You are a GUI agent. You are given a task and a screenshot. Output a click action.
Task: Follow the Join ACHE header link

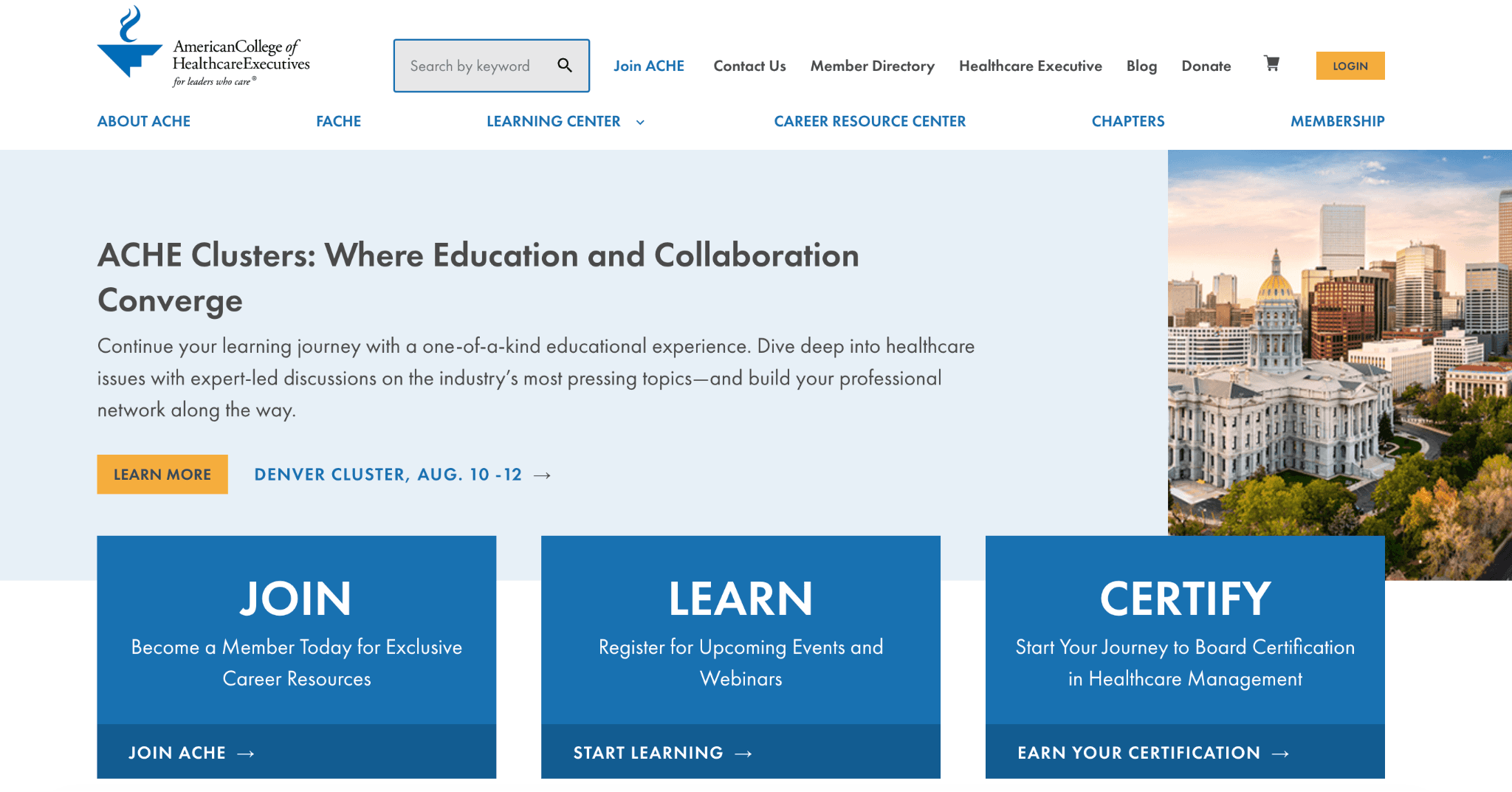coord(649,66)
